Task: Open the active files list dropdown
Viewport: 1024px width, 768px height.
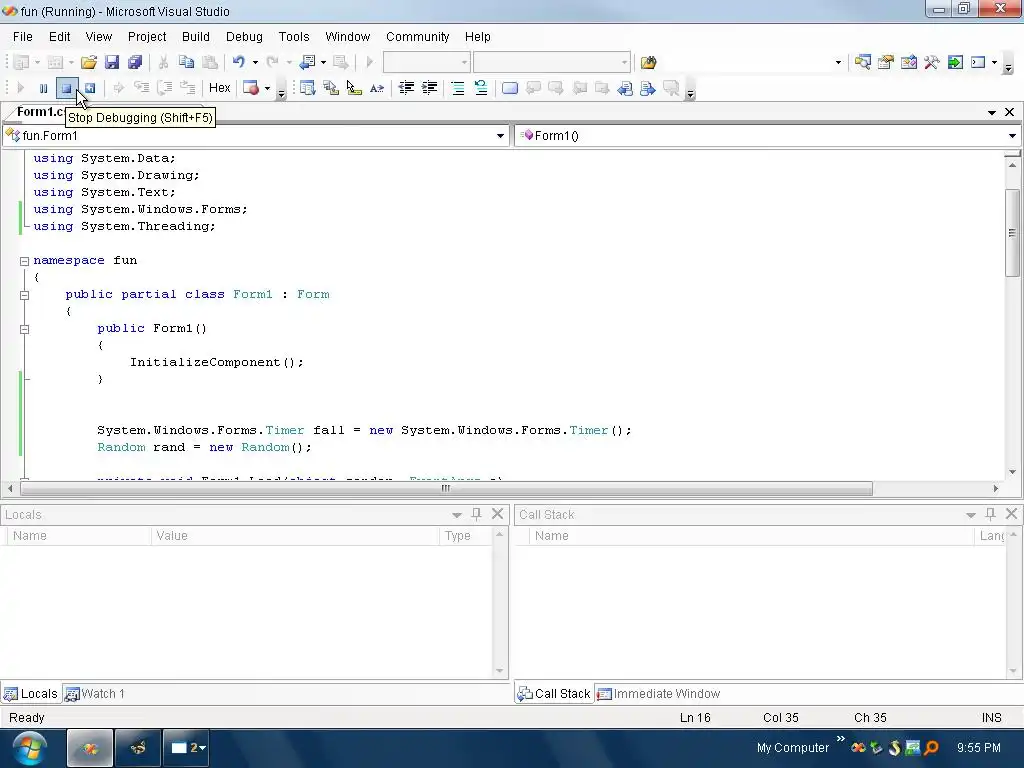Action: pos(992,112)
